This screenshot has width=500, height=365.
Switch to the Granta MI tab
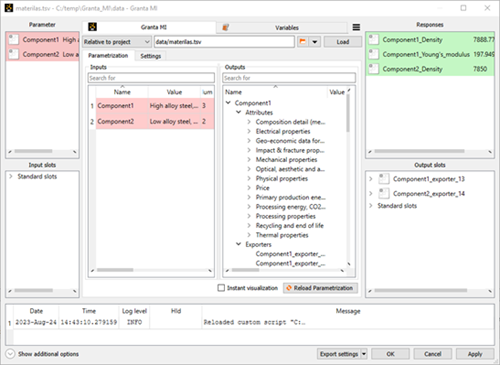coord(149,27)
